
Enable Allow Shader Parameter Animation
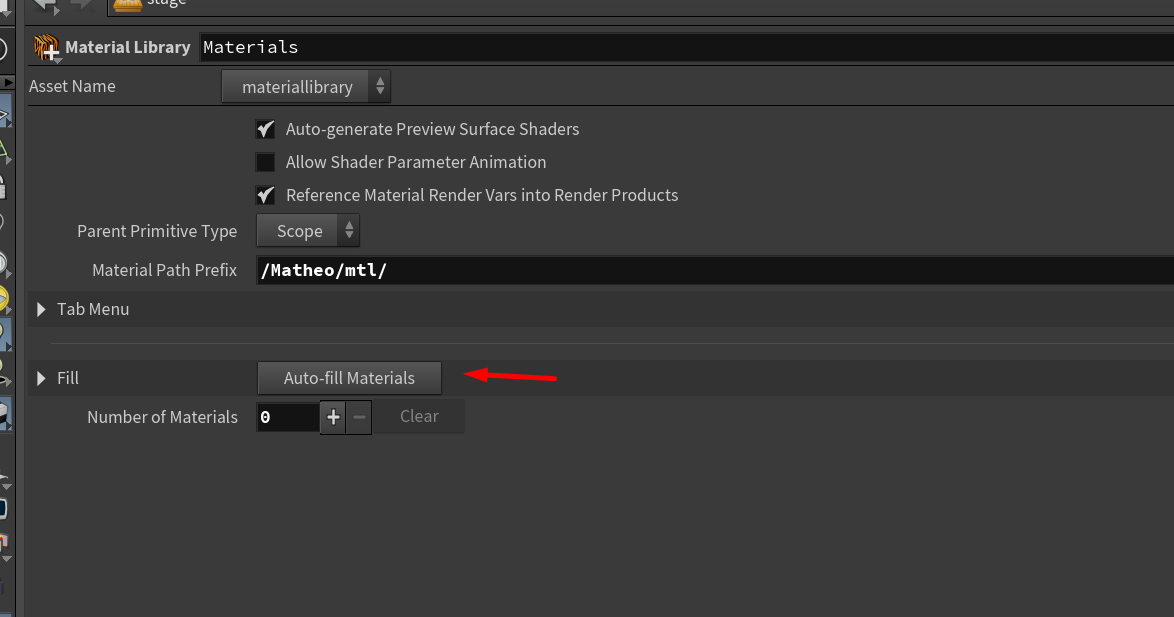click(265, 162)
